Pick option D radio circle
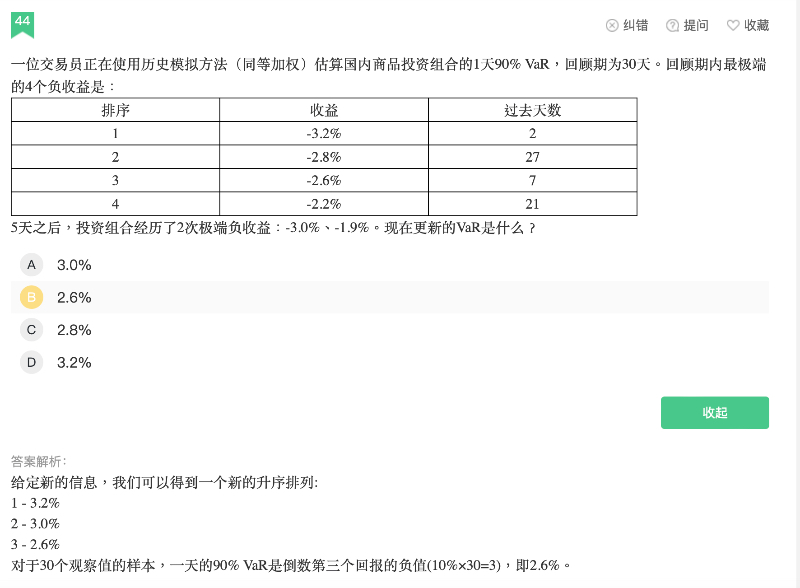This screenshot has width=800, height=588. pyautogui.click(x=31, y=362)
